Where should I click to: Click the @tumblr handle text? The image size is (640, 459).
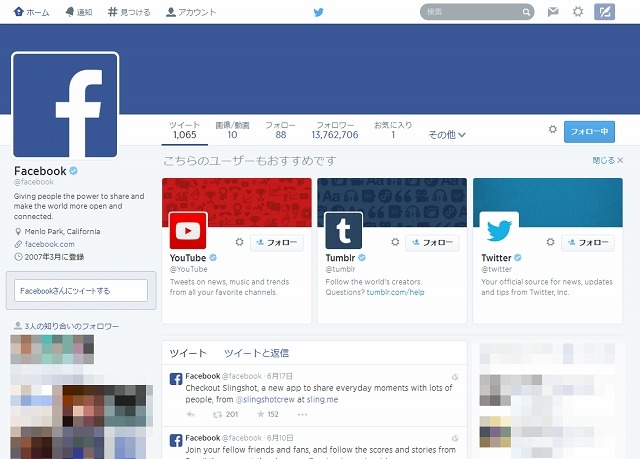coord(340,269)
